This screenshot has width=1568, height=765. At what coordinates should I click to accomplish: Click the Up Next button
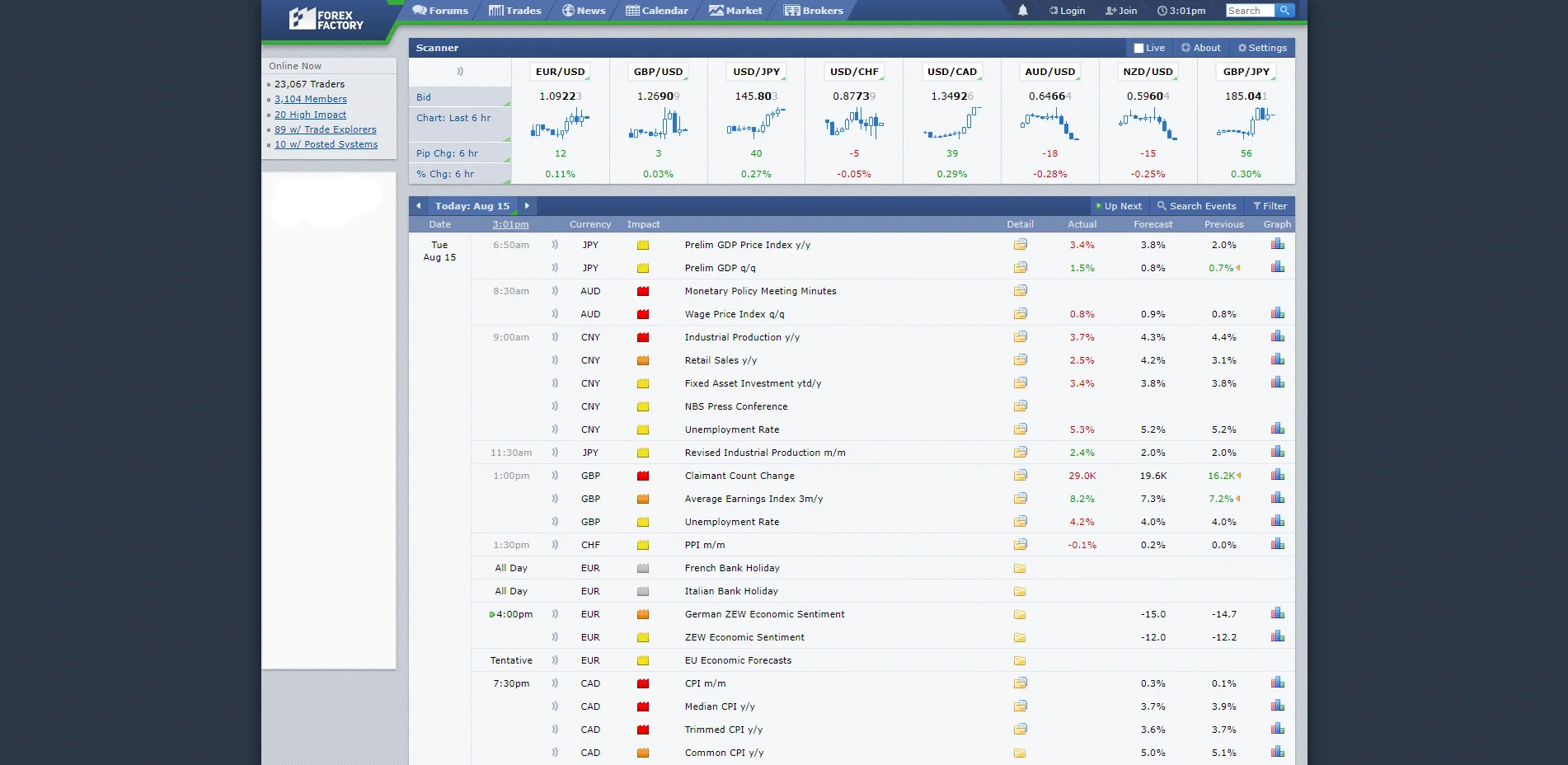1118,206
